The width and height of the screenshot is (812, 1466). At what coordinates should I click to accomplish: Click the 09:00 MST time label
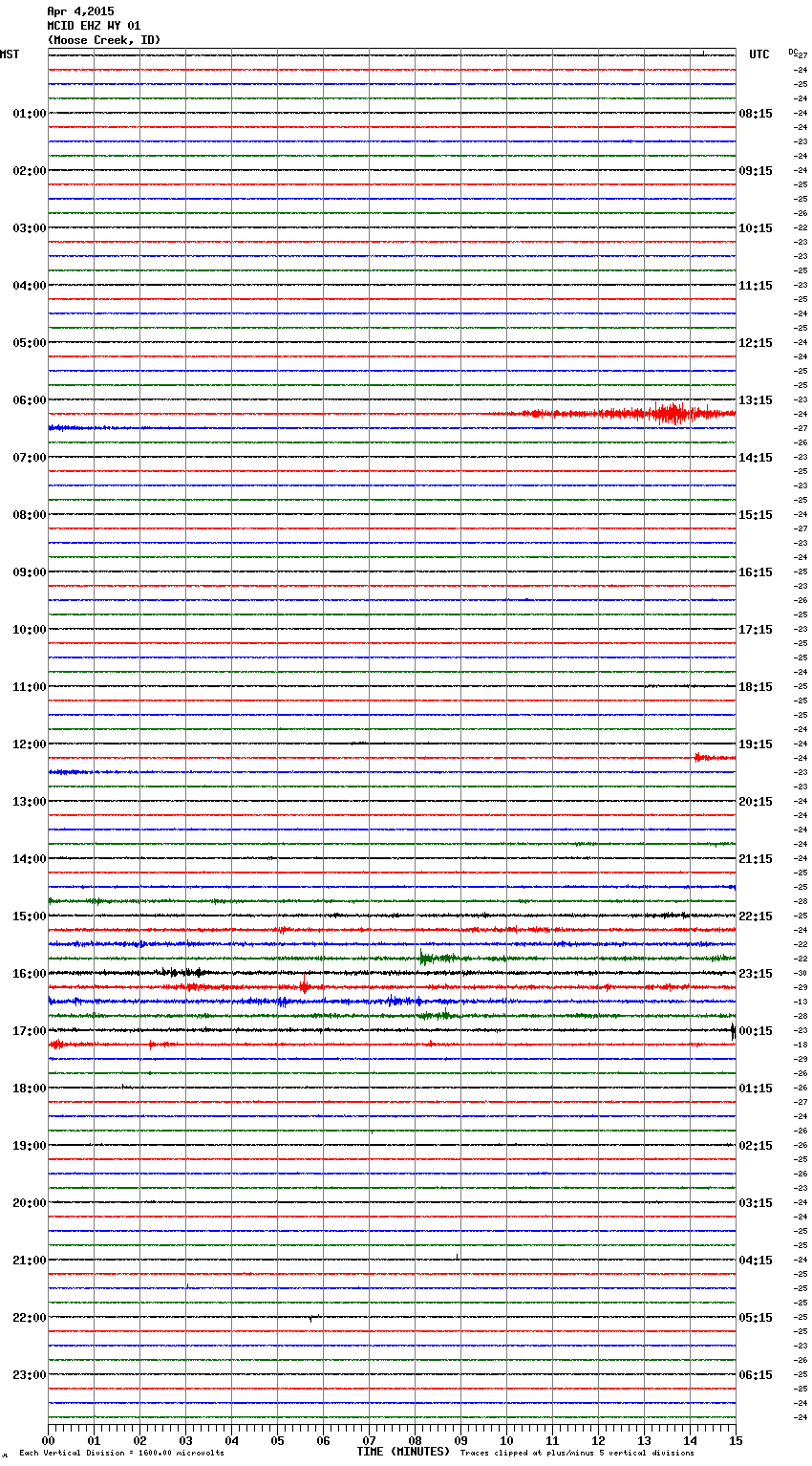pos(29,572)
